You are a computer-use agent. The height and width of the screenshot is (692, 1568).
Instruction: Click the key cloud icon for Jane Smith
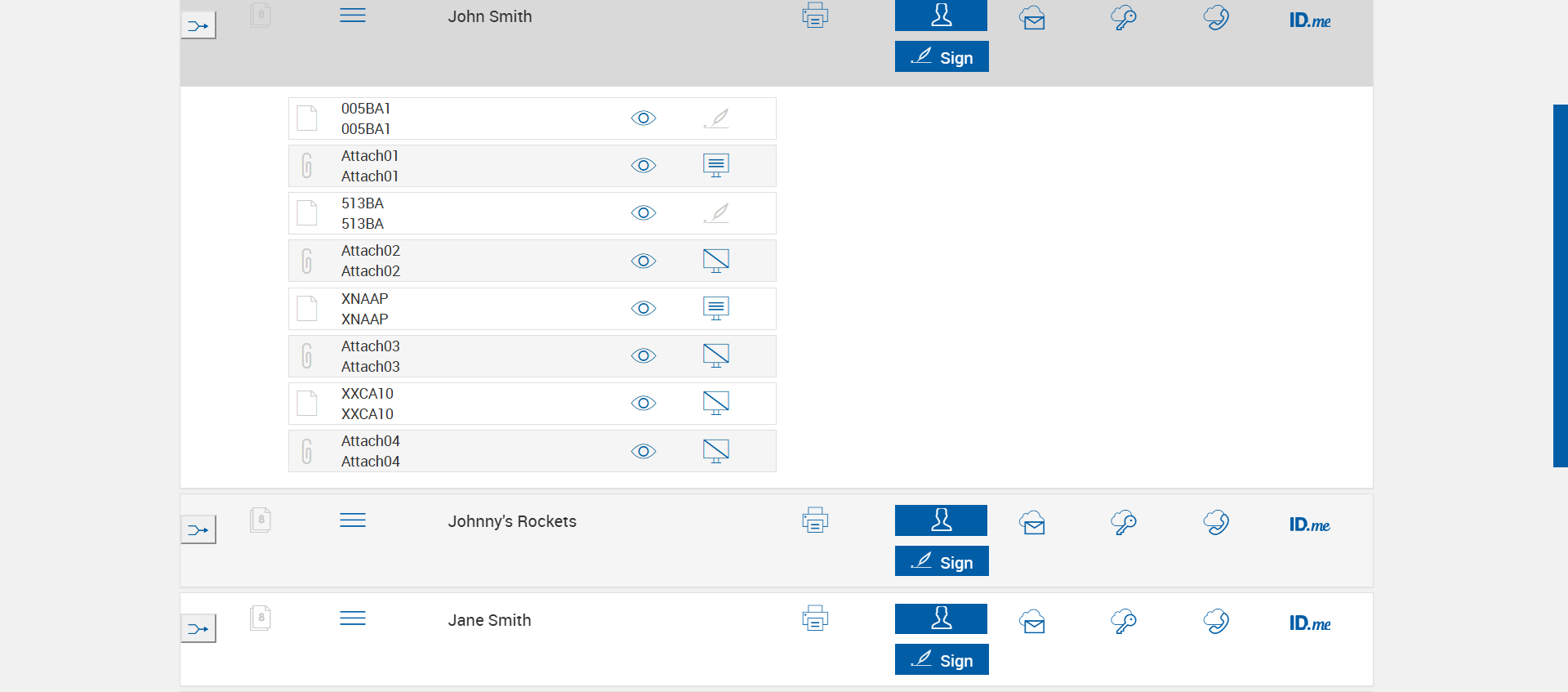1124,622
